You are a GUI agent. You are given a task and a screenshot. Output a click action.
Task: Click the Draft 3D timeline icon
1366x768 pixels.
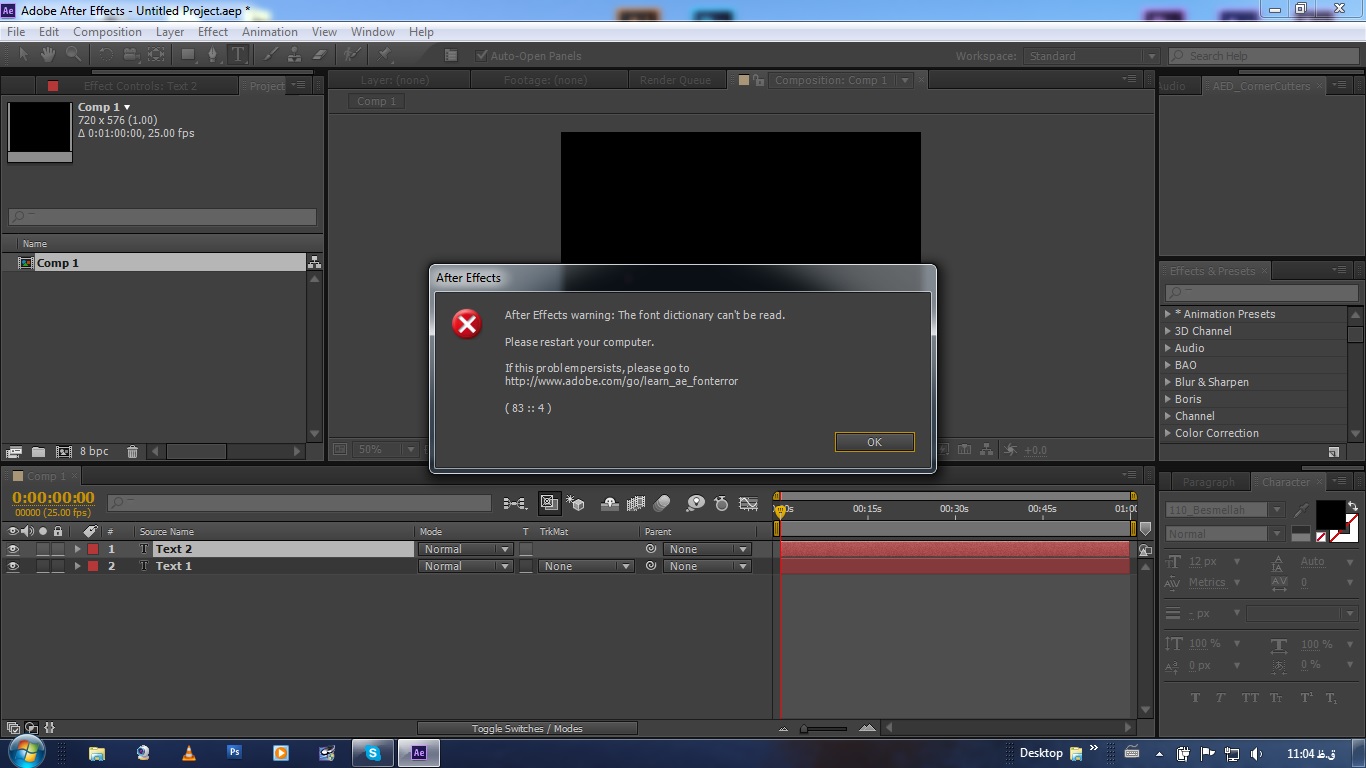click(x=575, y=504)
